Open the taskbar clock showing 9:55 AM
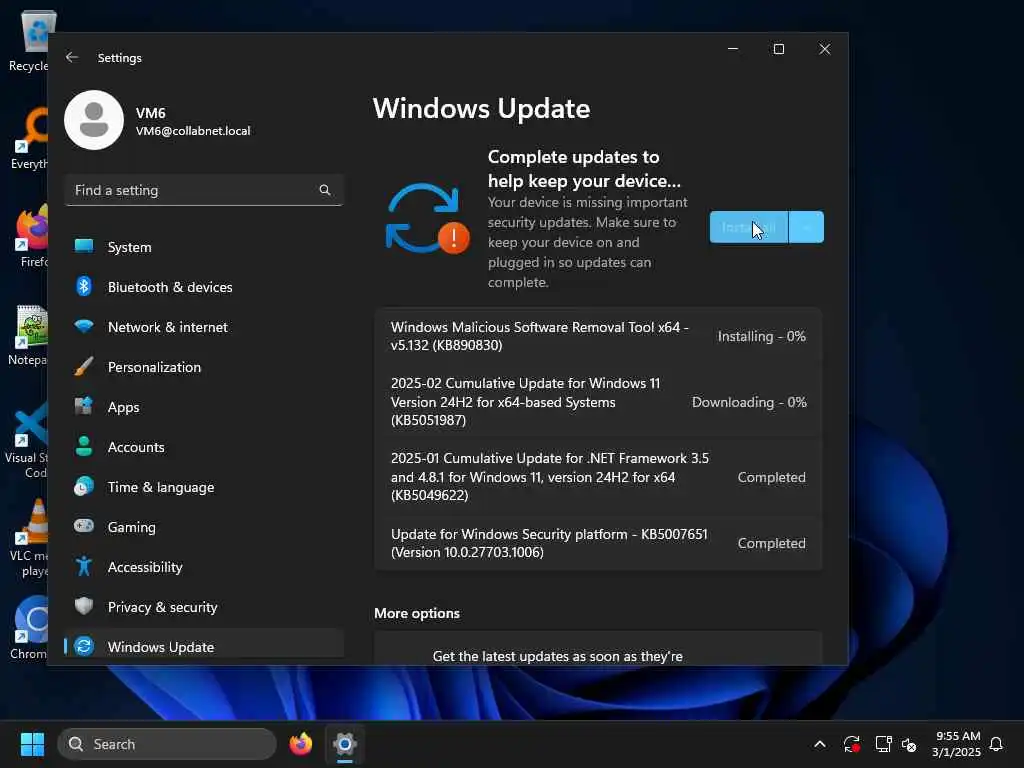Image resolution: width=1024 pixels, height=768 pixels. [956, 744]
